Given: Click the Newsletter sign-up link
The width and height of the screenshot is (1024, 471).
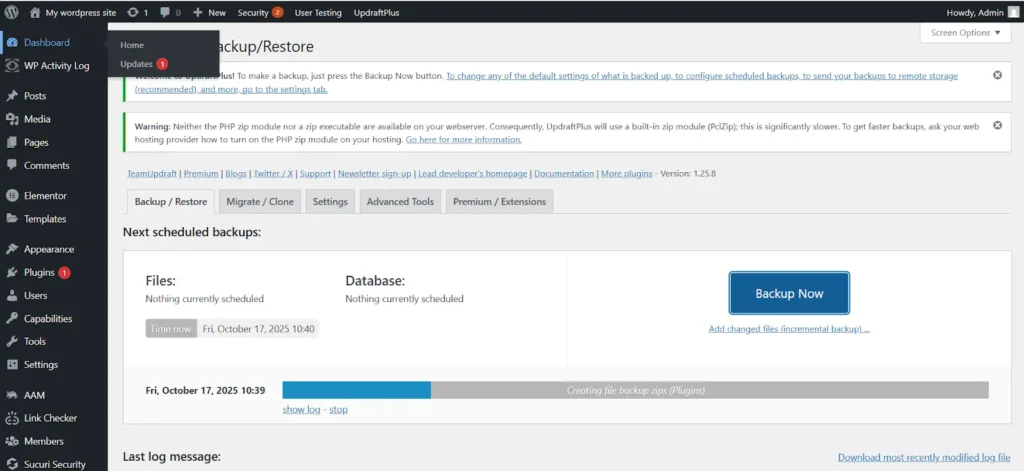Looking at the screenshot, I should [x=374, y=174].
